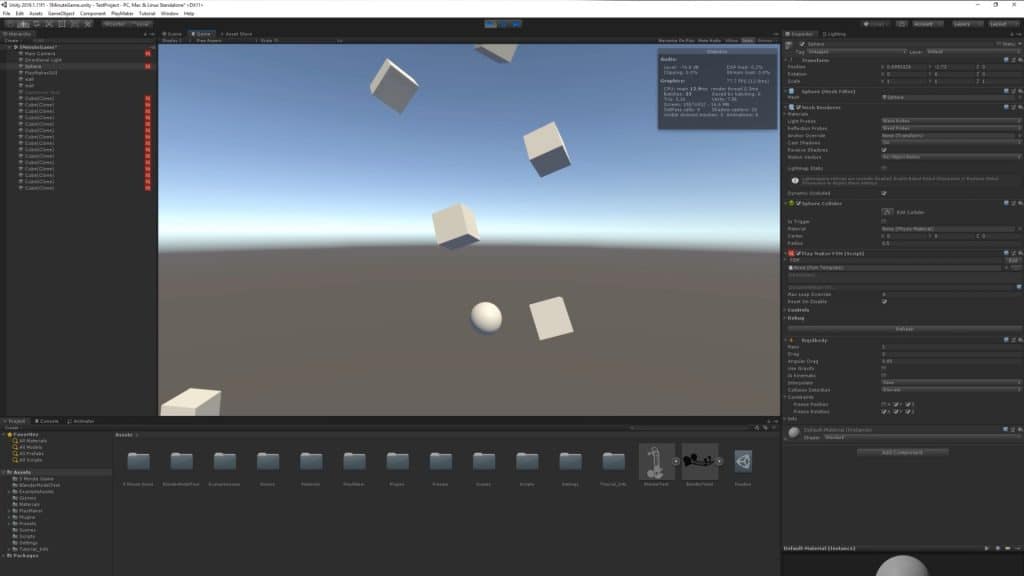The width and height of the screenshot is (1024, 576).
Task: Toggle the Mesh Renderer enabled checkbox
Action: 798,107
